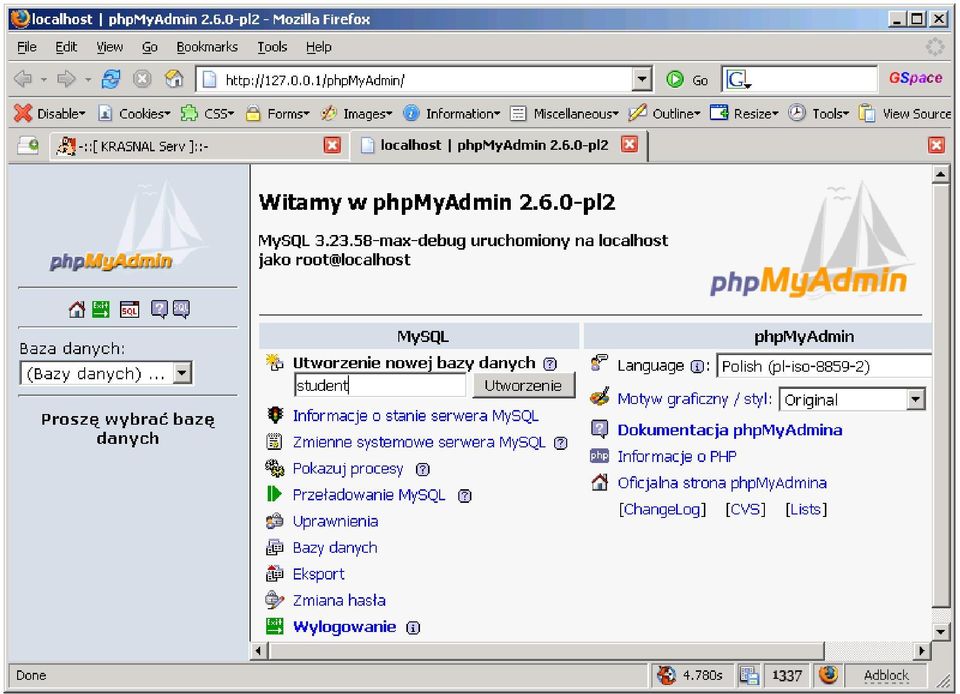Click the green Go icon
The width and height of the screenshot is (960, 694).
pos(675,80)
